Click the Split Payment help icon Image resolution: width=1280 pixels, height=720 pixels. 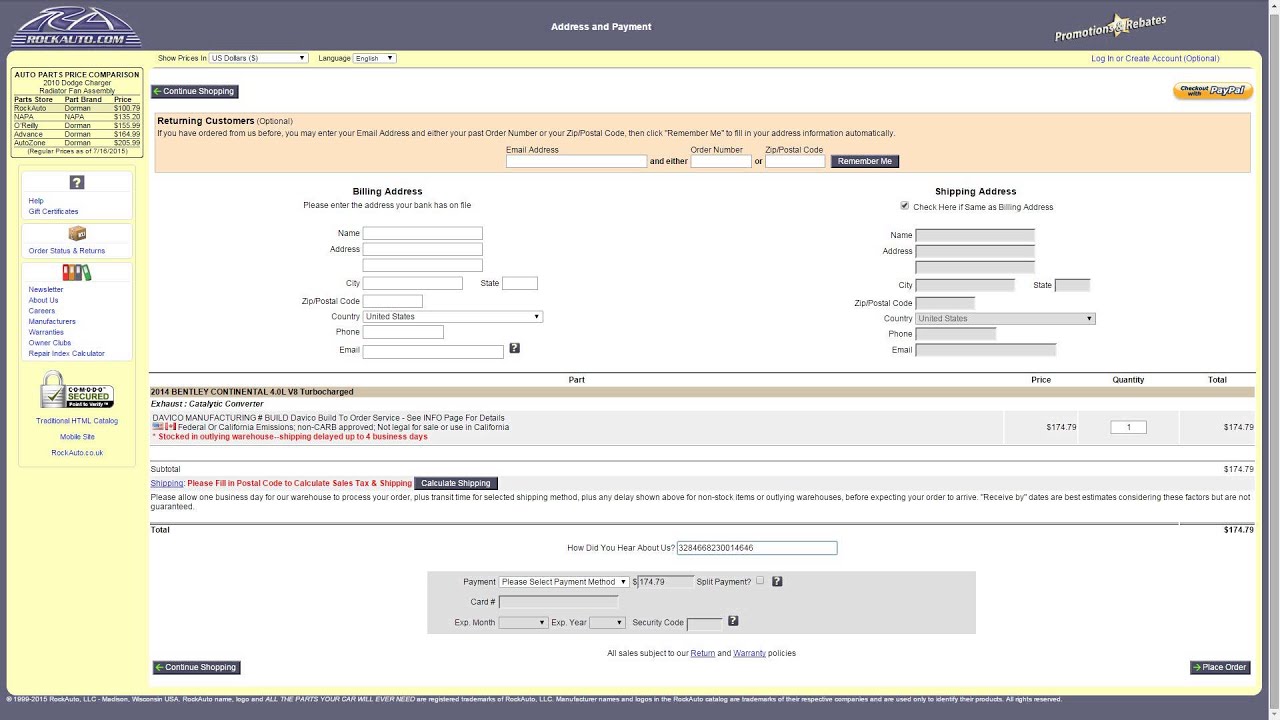pyautogui.click(x=777, y=581)
